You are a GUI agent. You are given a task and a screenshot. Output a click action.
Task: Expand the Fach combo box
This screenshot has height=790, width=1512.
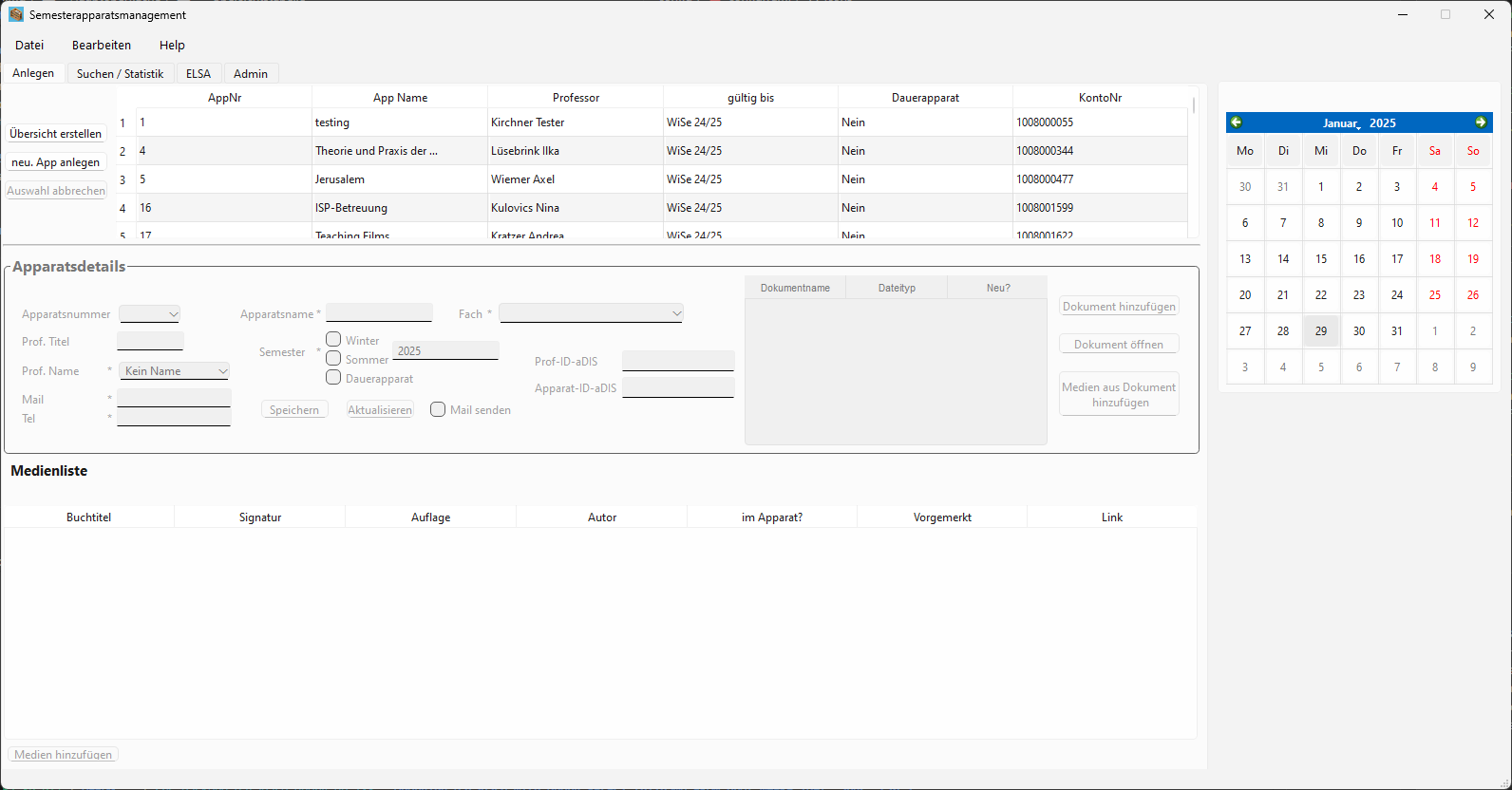click(x=591, y=313)
